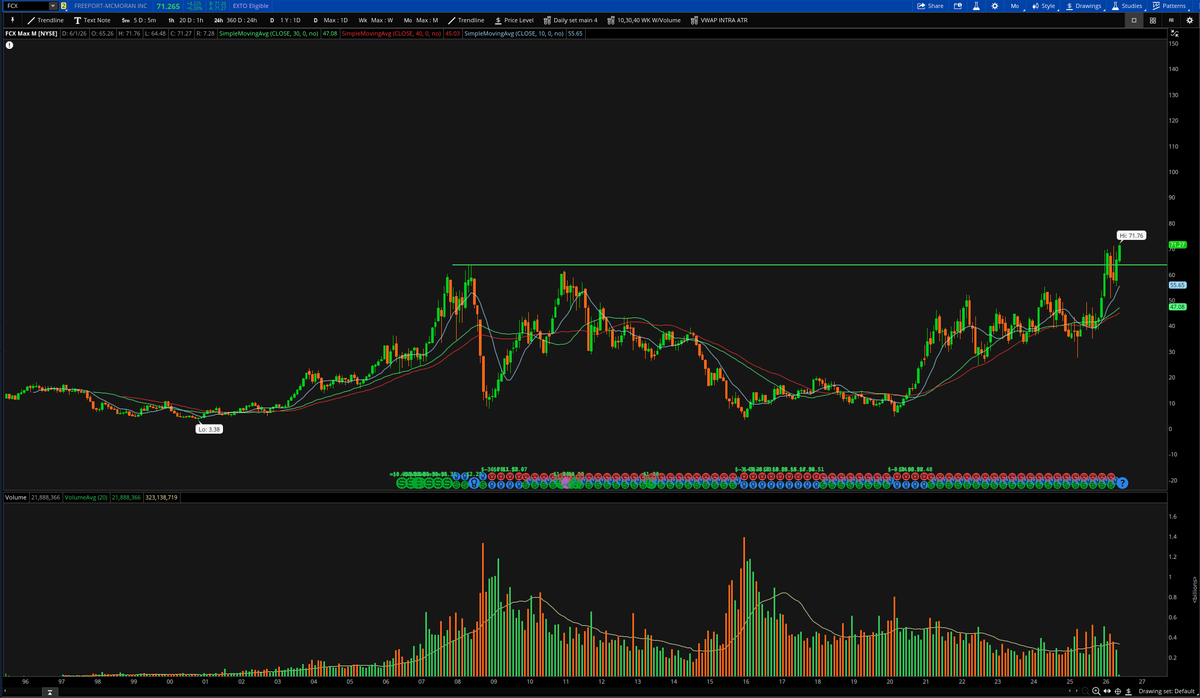Click the layout list icon beside grid icon

click(x=1171, y=20)
